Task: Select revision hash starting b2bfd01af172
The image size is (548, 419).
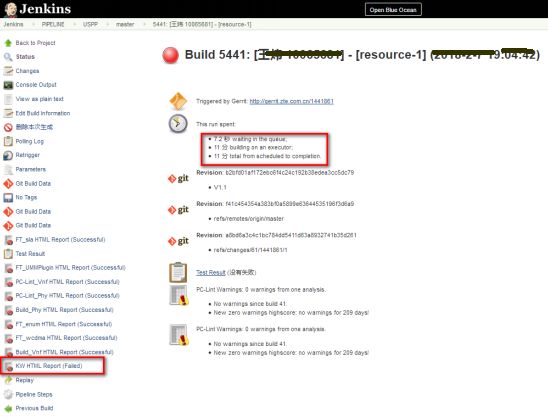Action: 290,173
